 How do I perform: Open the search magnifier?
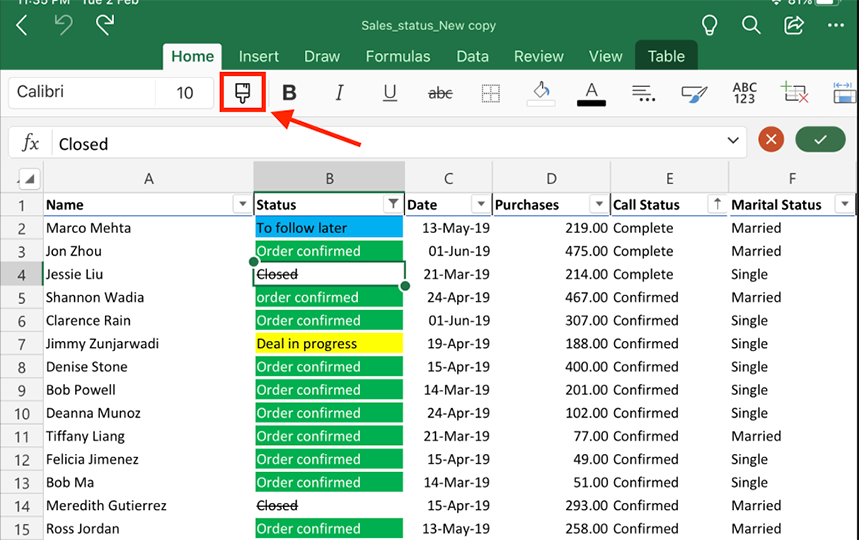point(751,25)
